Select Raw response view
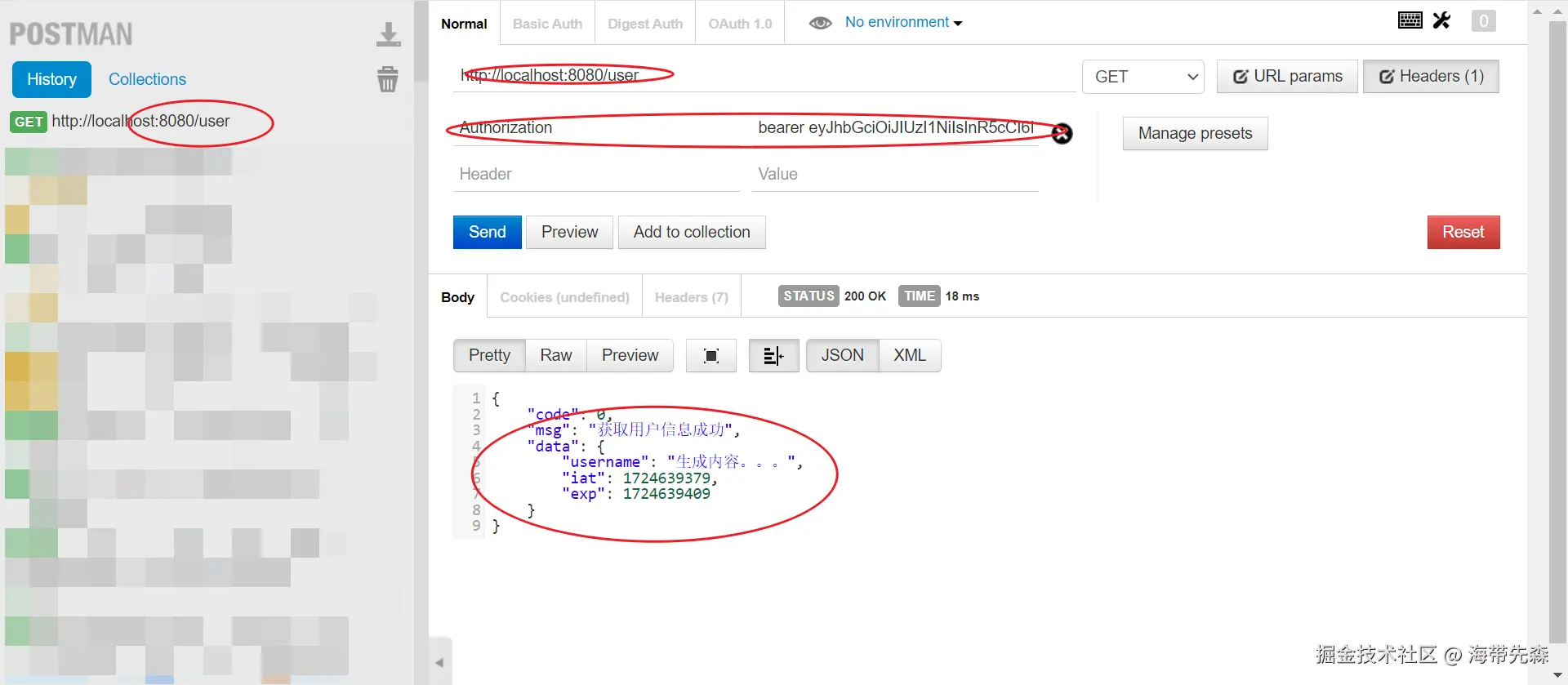Viewport: 1568px width, 685px height. (x=555, y=355)
